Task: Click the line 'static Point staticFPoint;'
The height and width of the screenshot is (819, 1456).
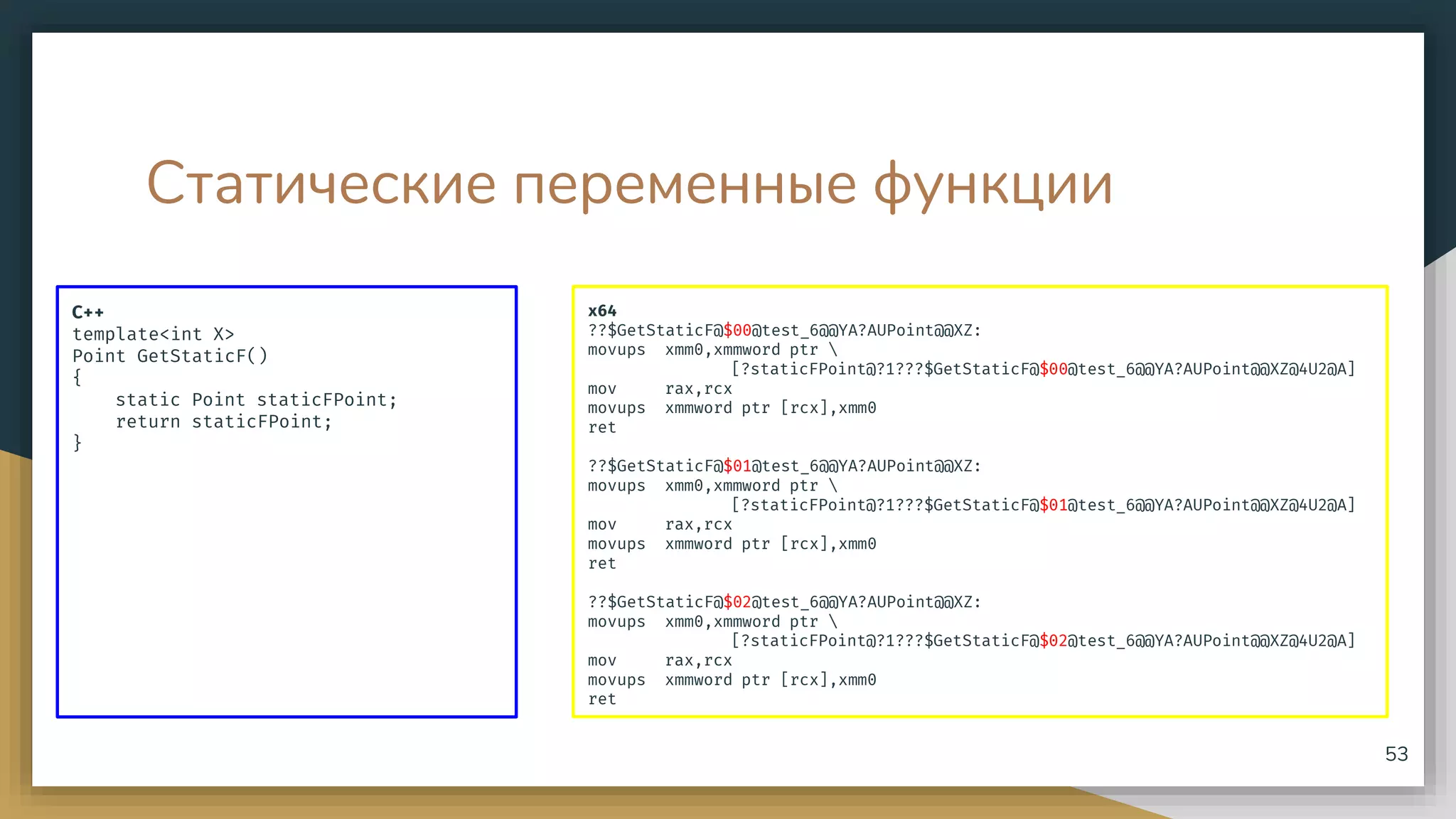Action: point(256,400)
